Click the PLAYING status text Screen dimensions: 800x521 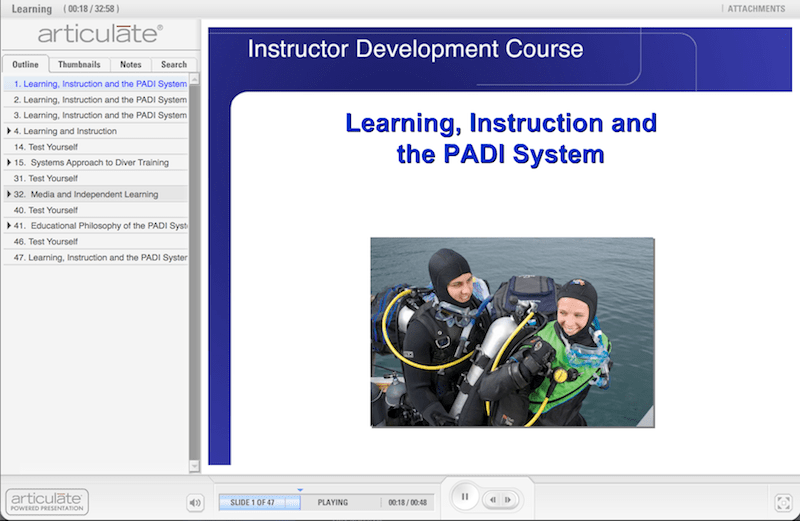pos(333,503)
